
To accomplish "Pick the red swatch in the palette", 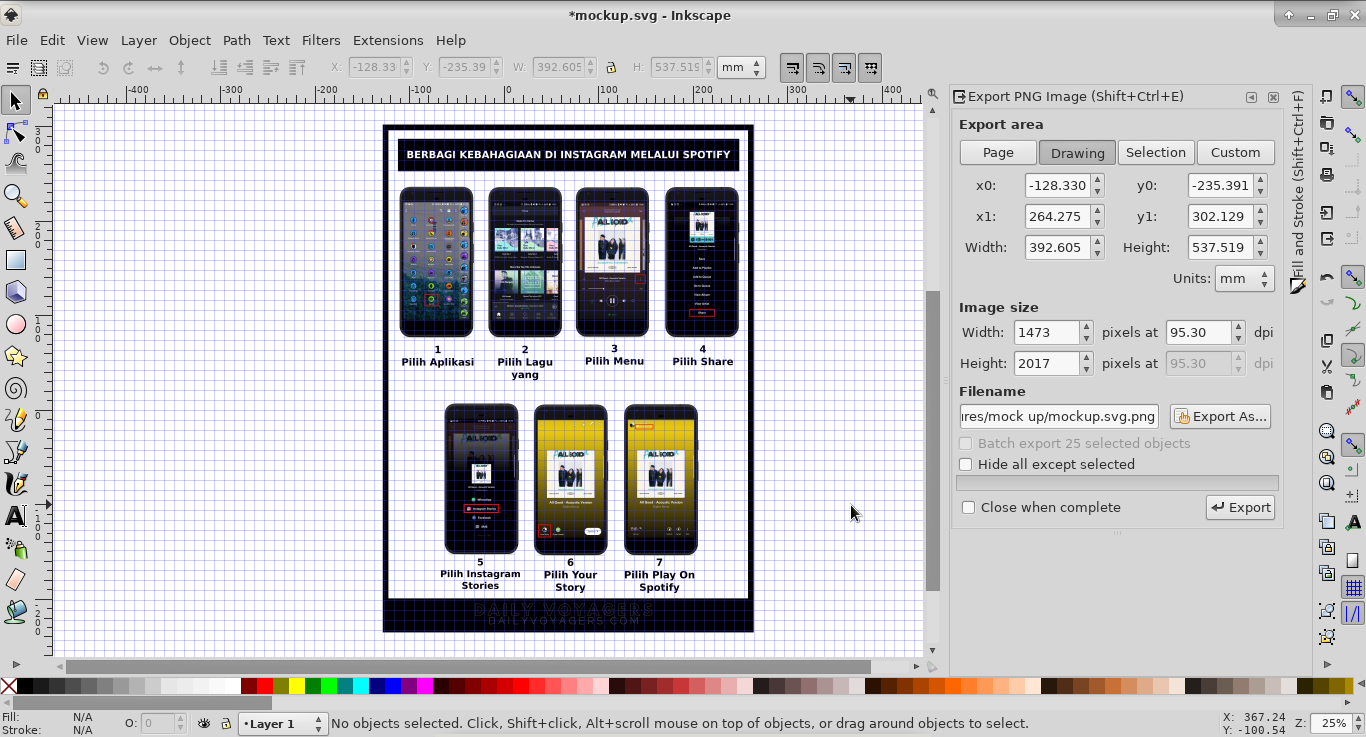I will tap(265, 686).
